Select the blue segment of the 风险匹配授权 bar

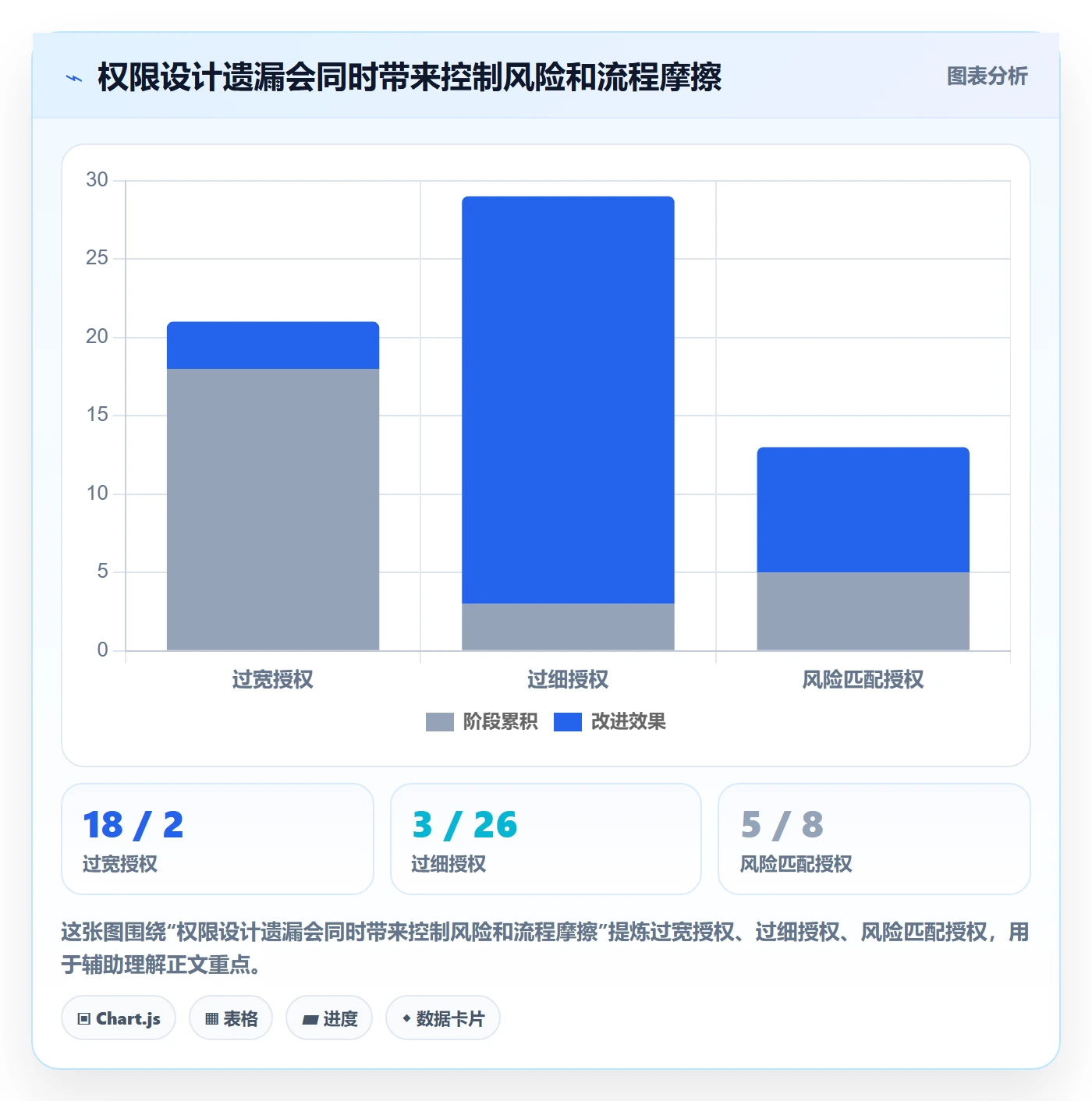pyautogui.click(x=863, y=510)
